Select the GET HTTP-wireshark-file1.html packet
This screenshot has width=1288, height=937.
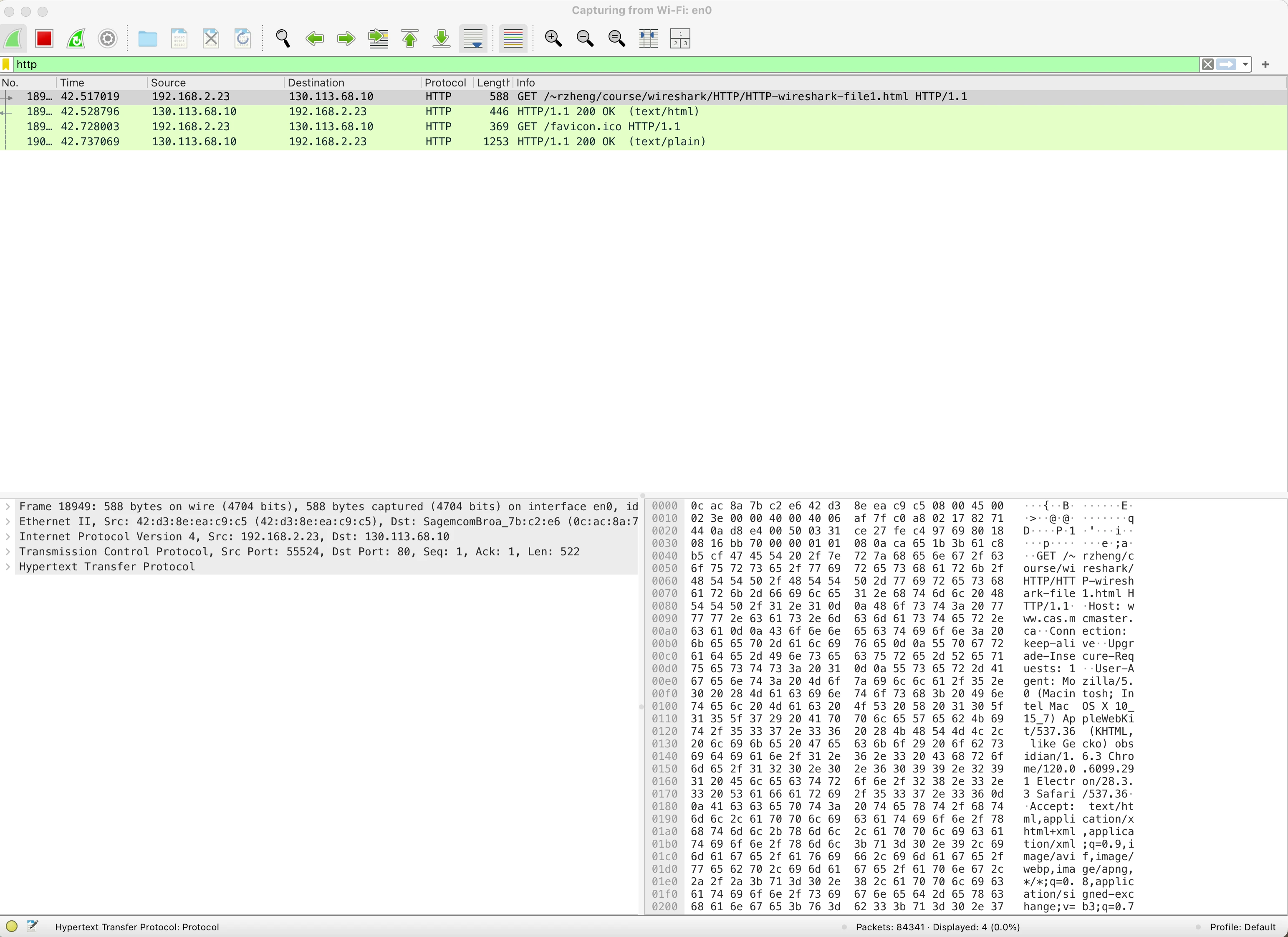(x=644, y=96)
